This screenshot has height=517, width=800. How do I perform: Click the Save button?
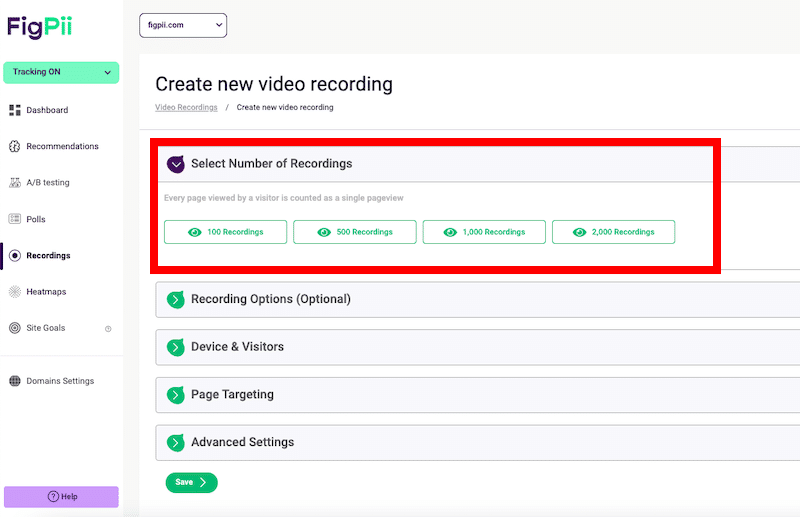[x=191, y=482]
